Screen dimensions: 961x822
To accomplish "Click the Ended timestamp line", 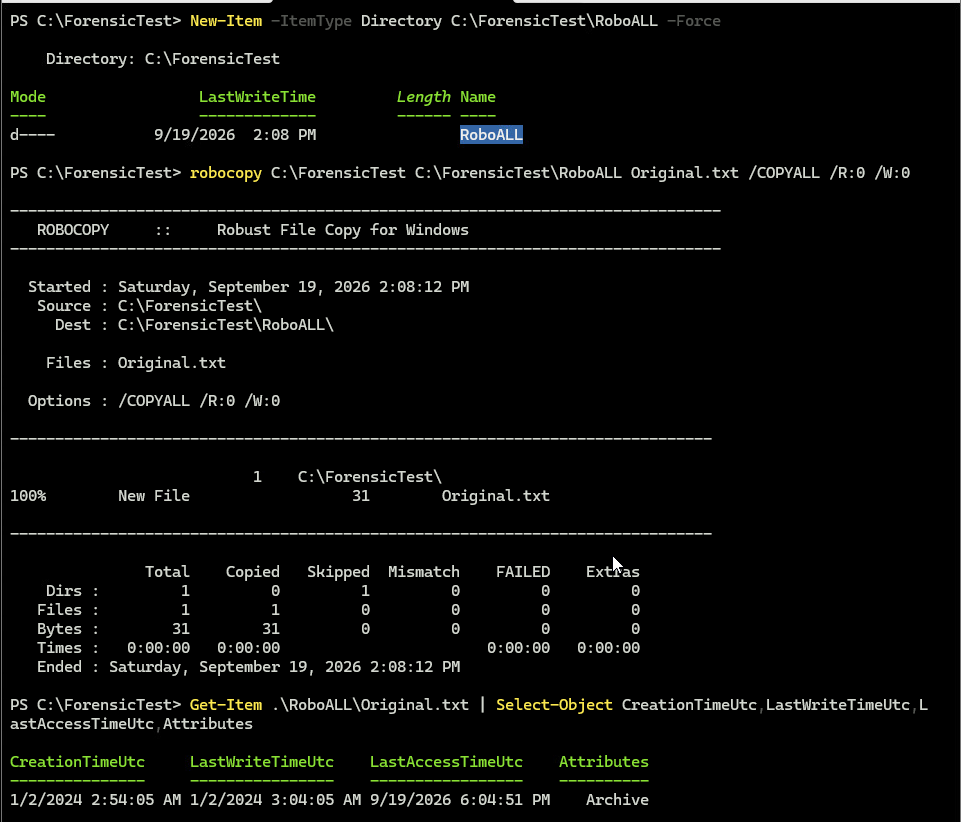I will click(x=249, y=667).
